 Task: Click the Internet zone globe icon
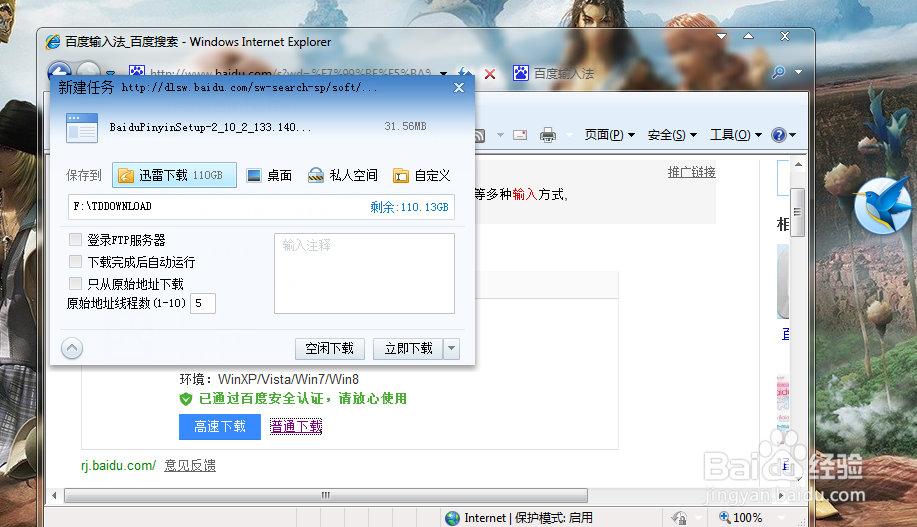(x=452, y=518)
